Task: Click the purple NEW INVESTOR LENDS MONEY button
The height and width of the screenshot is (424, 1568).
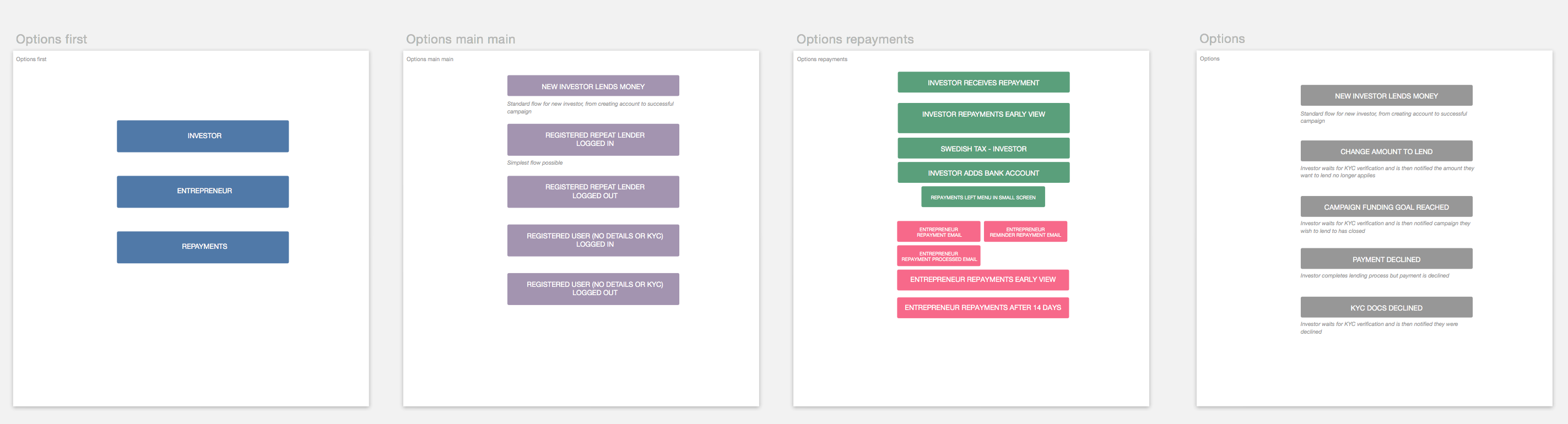Action: pyautogui.click(x=593, y=86)
